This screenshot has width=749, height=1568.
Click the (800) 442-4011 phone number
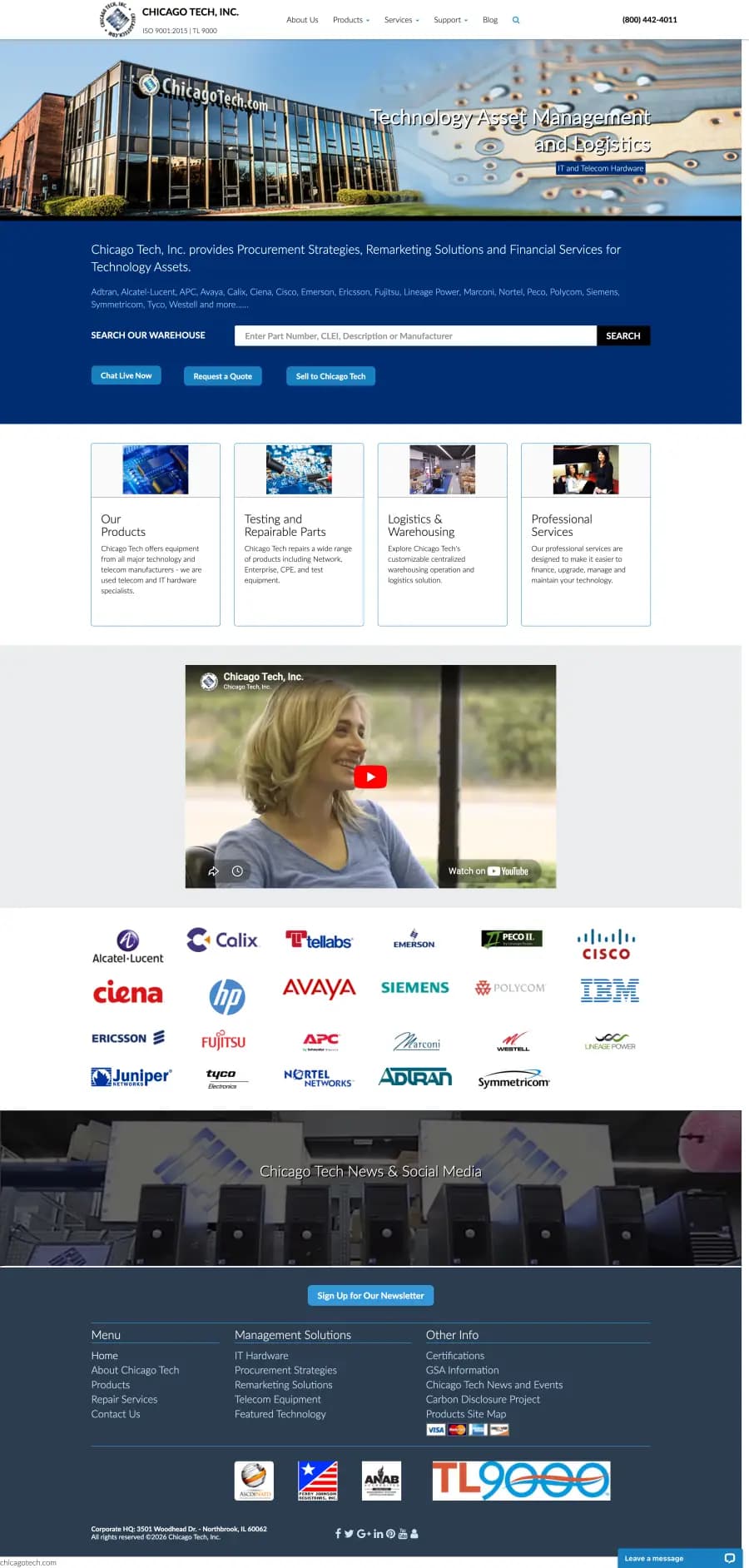[650, 20]
